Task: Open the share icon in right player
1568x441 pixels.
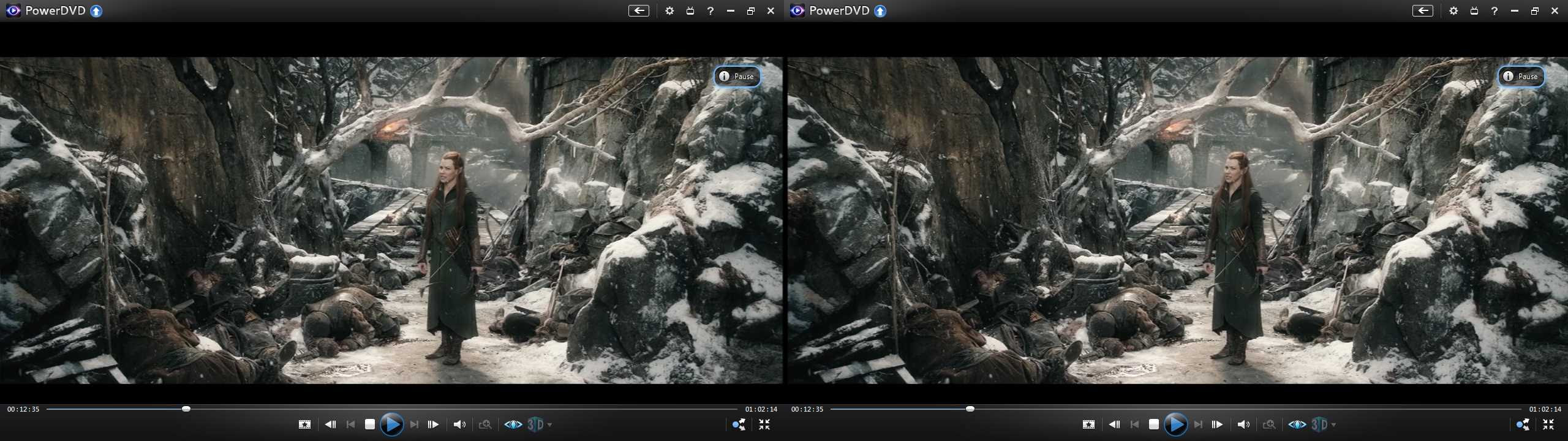Action: click(x=1523, y=424)
